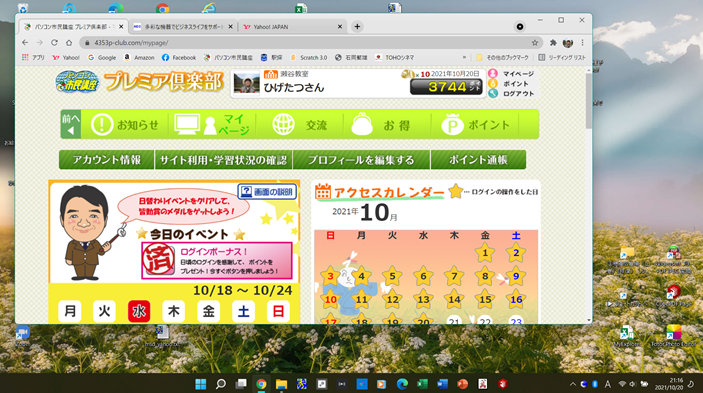Reload the page with refresh icon
Screen dimensions: 703x393
[54, 43]
